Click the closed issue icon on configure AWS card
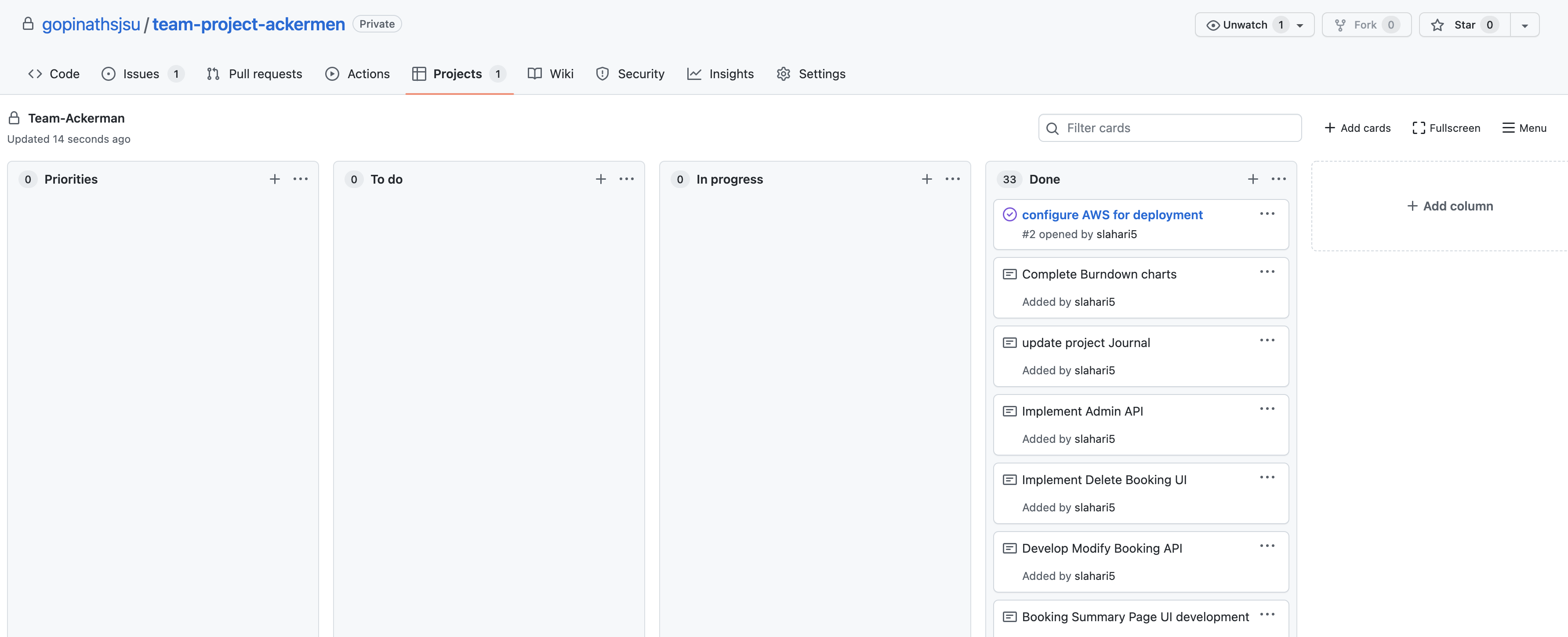This screenshot has width=1568, height=637. click(x=1010, y=214)
